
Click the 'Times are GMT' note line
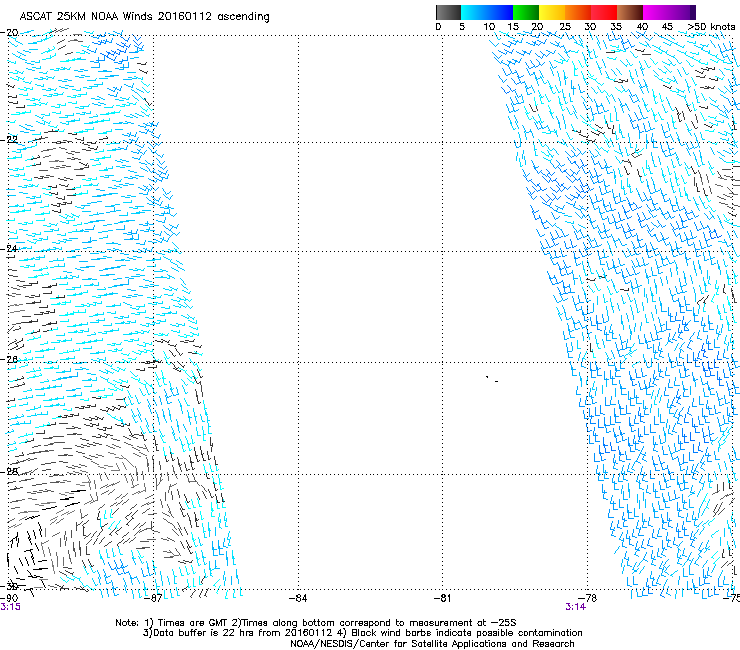pyautogui.click(x=316, y=623)
